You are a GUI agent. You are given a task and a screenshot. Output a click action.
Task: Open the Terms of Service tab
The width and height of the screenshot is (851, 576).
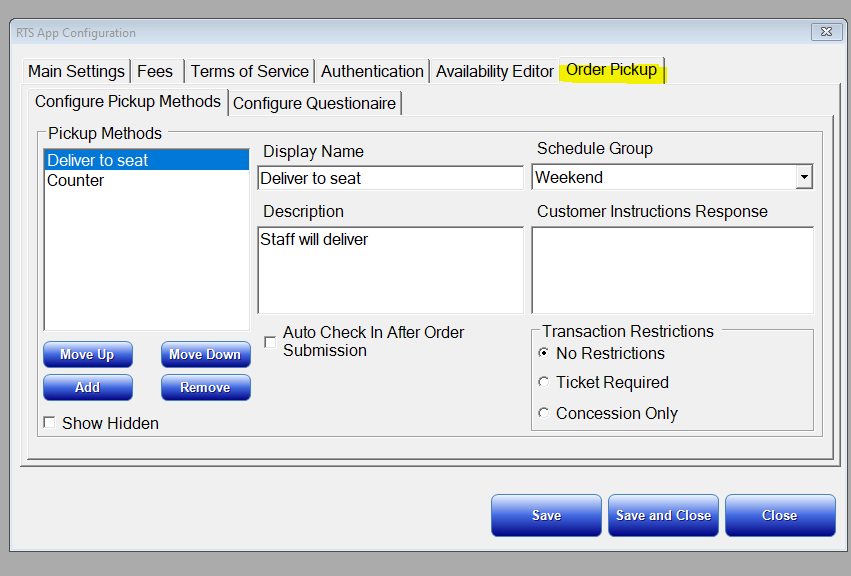click(x=250, y=71)
